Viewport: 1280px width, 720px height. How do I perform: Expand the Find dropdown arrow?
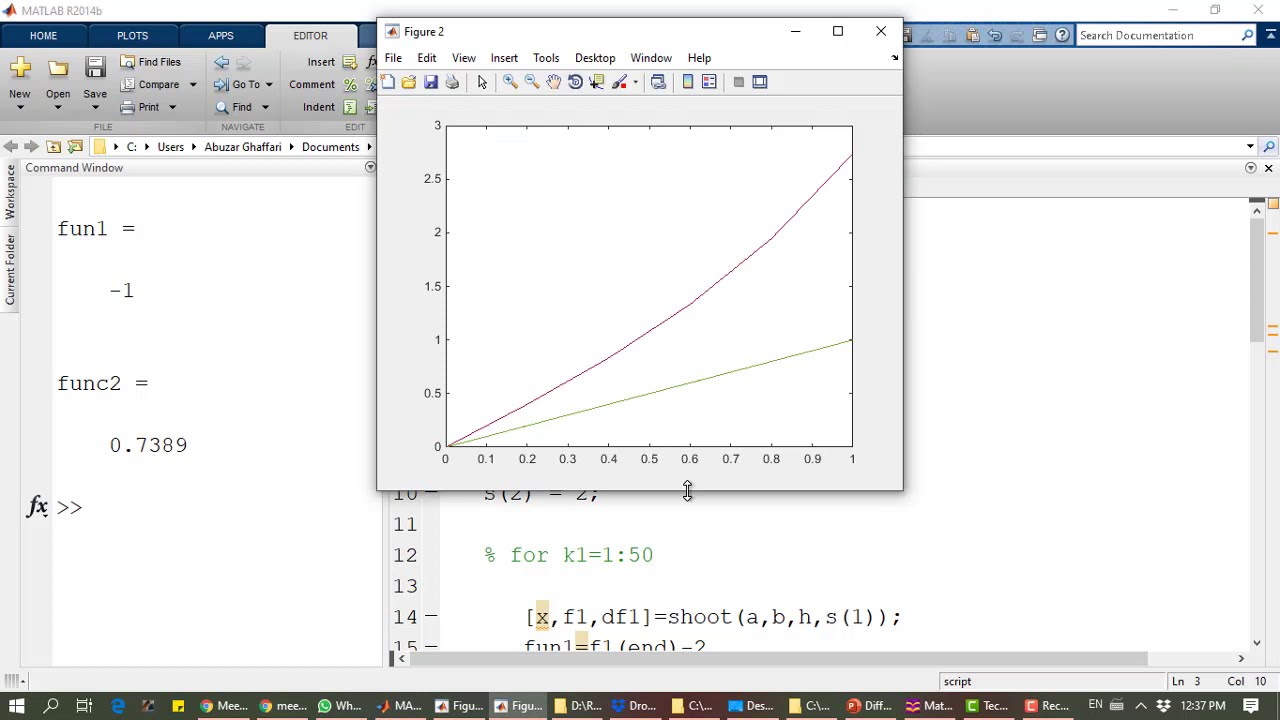(266, 107)
